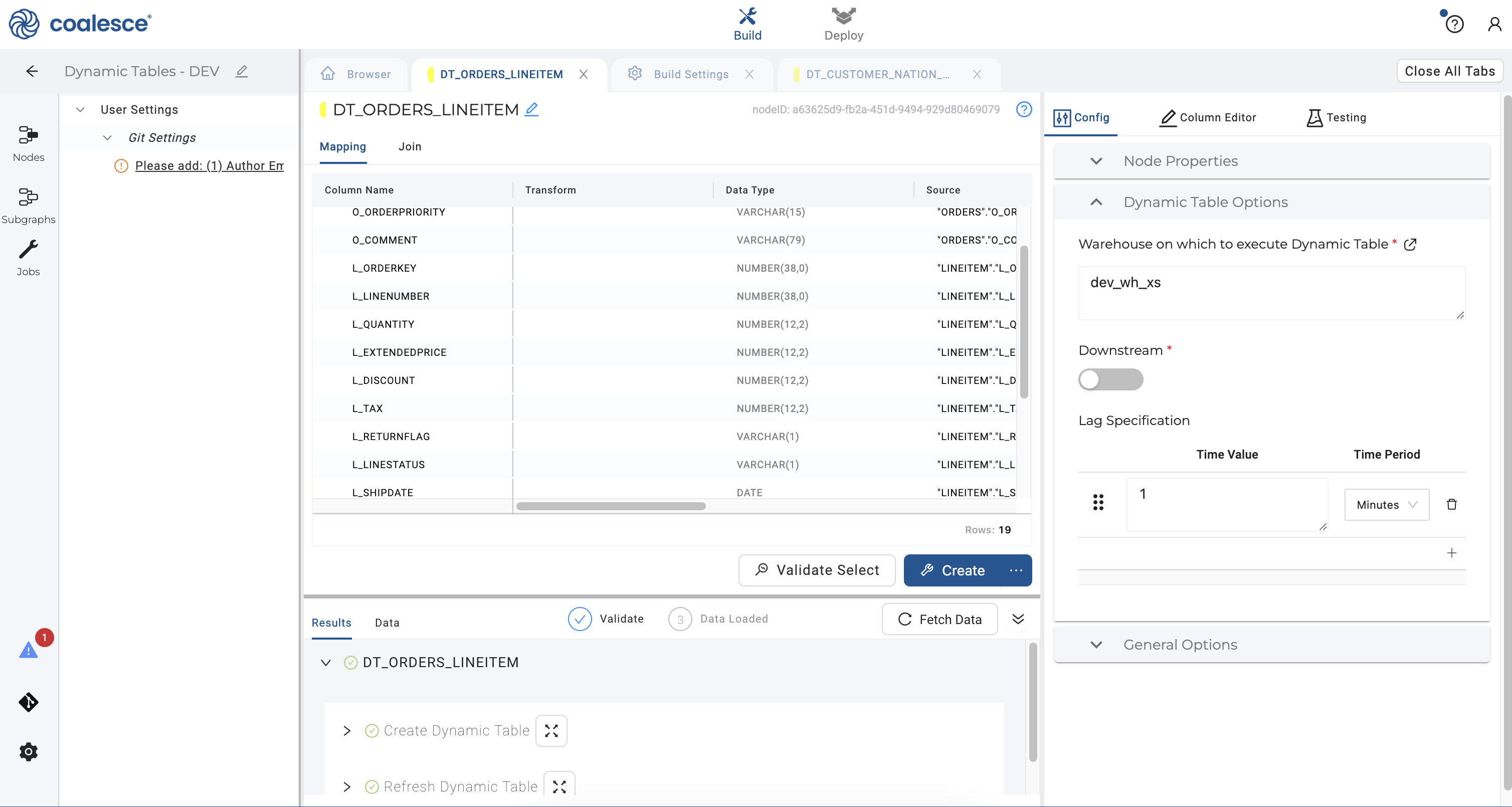Screen dimensions: 1512x807
Task: Click the horizontal scrollbar of mapping grid
Action: tap(611, 506)
